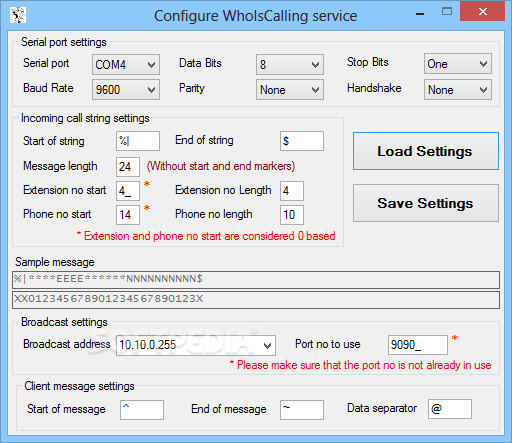Expand the Parity dropdown

point(290,89)
